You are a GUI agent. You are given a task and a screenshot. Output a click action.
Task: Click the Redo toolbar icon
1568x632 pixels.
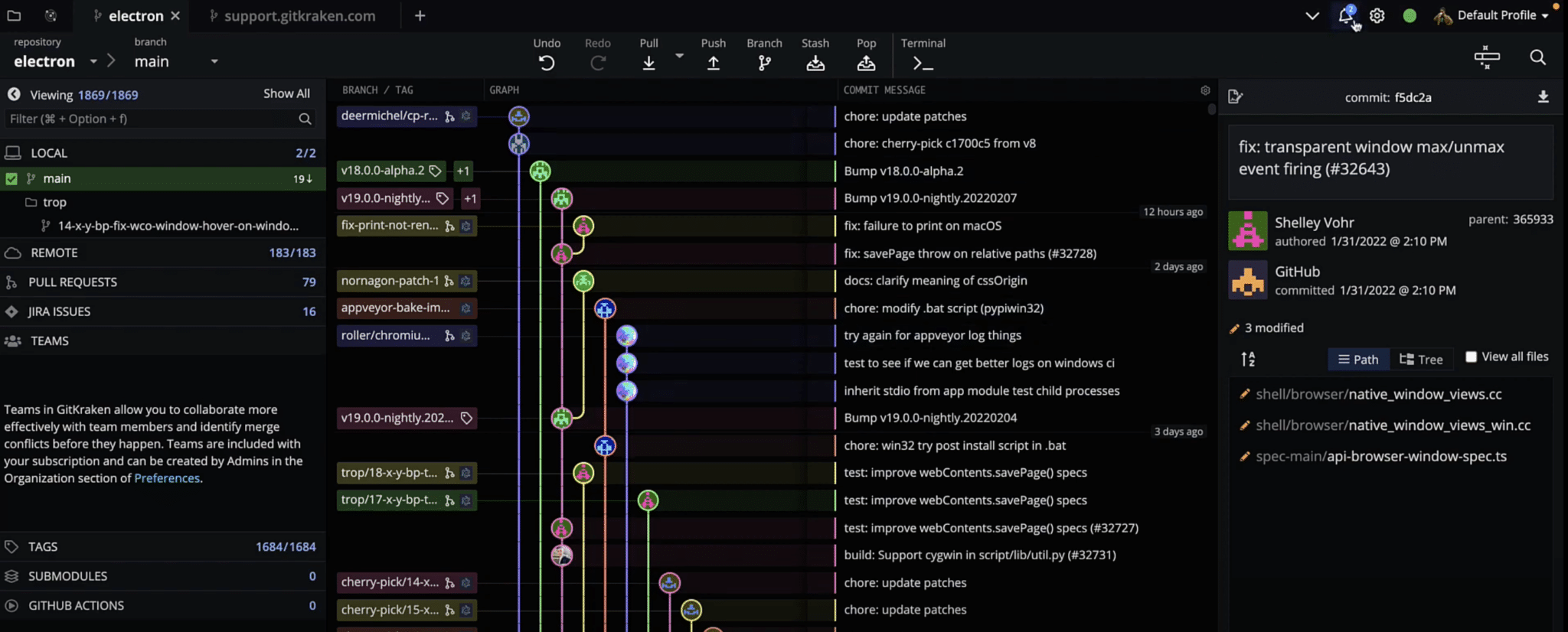click(598, 63)
